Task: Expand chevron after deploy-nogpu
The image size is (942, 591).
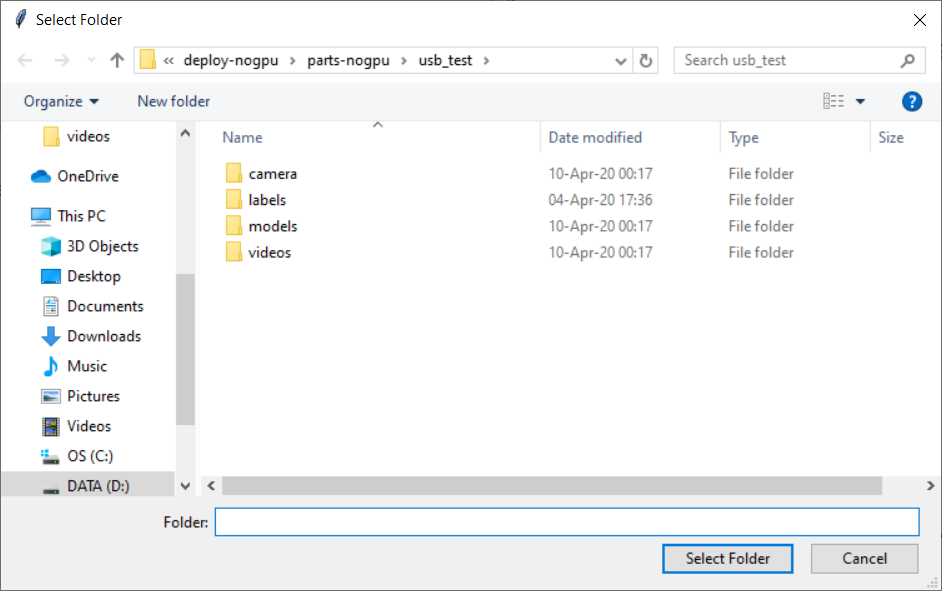Action: pos(293,61)
